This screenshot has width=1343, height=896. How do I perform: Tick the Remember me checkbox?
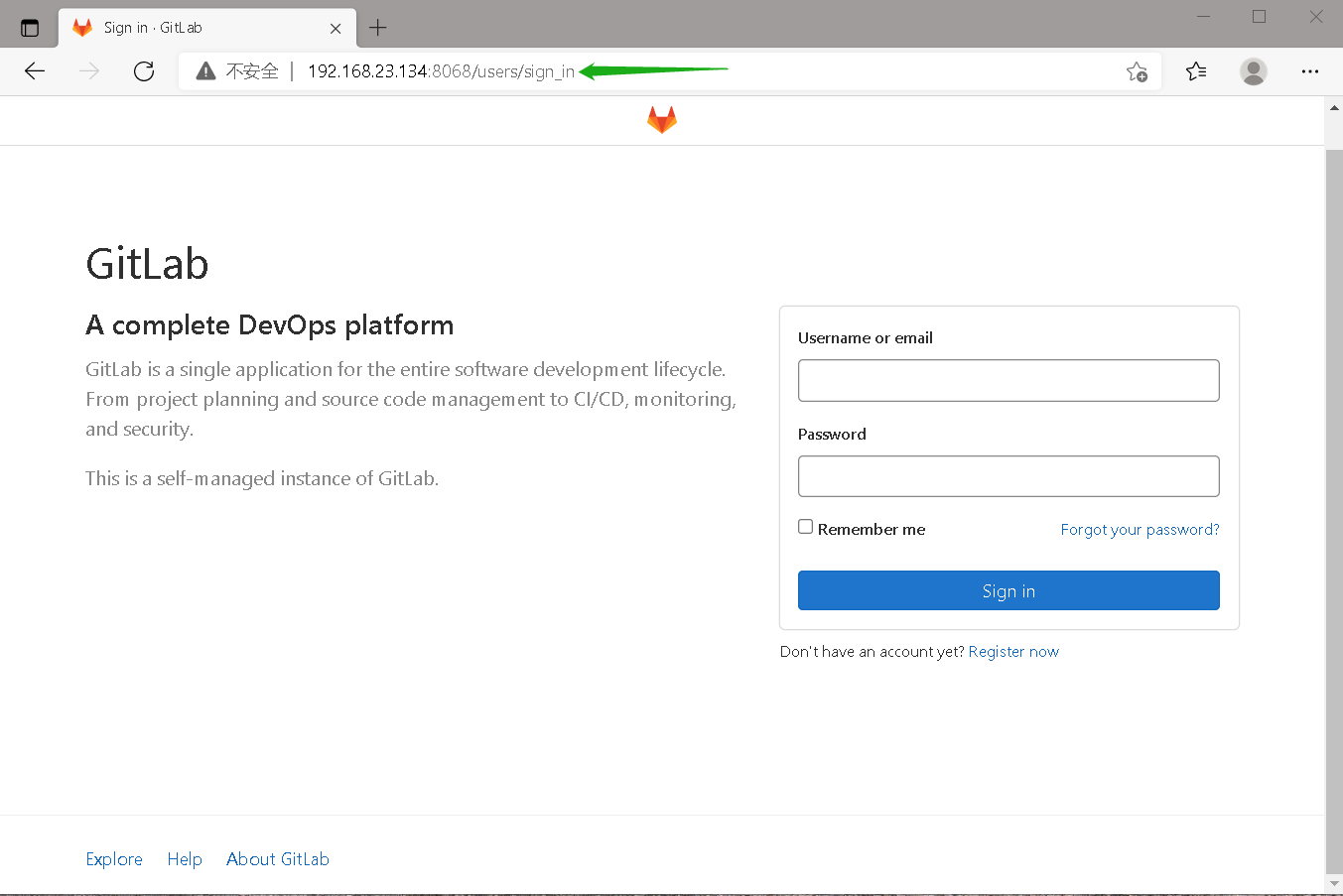tap(806, 527)
